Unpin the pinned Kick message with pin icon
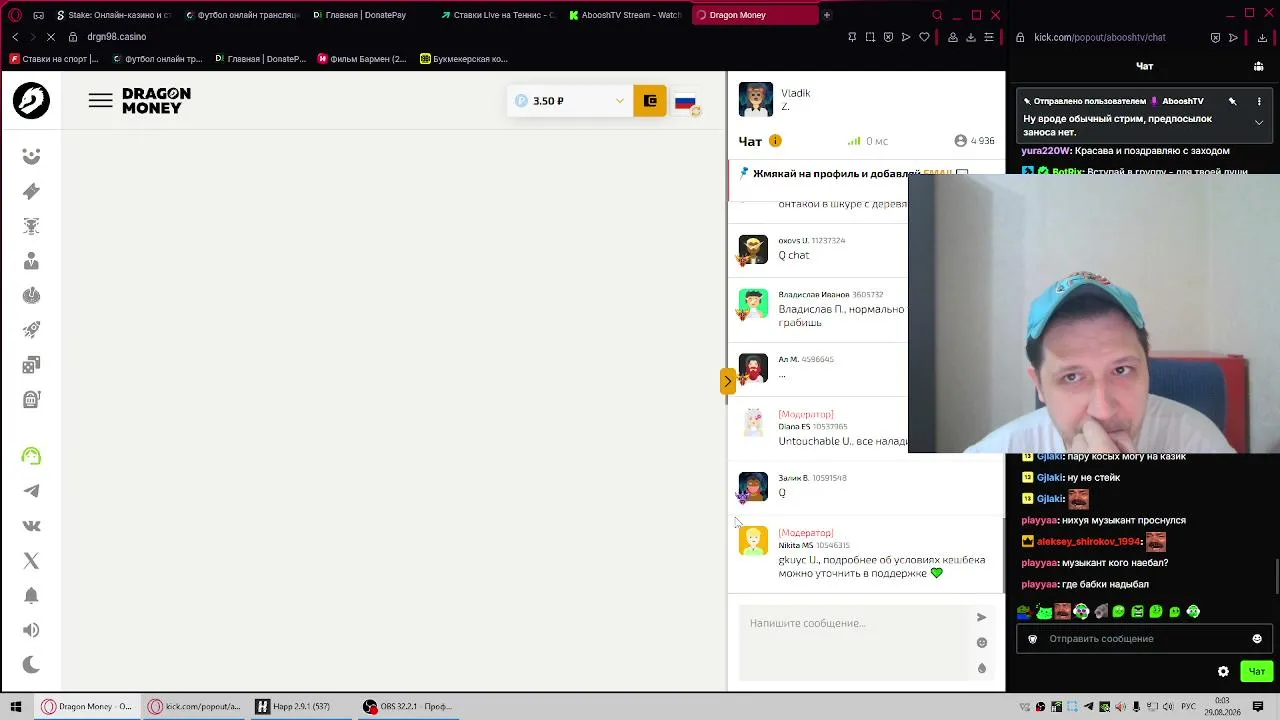The width and height of the screenshot is (1280, 720). point(1233,101)
